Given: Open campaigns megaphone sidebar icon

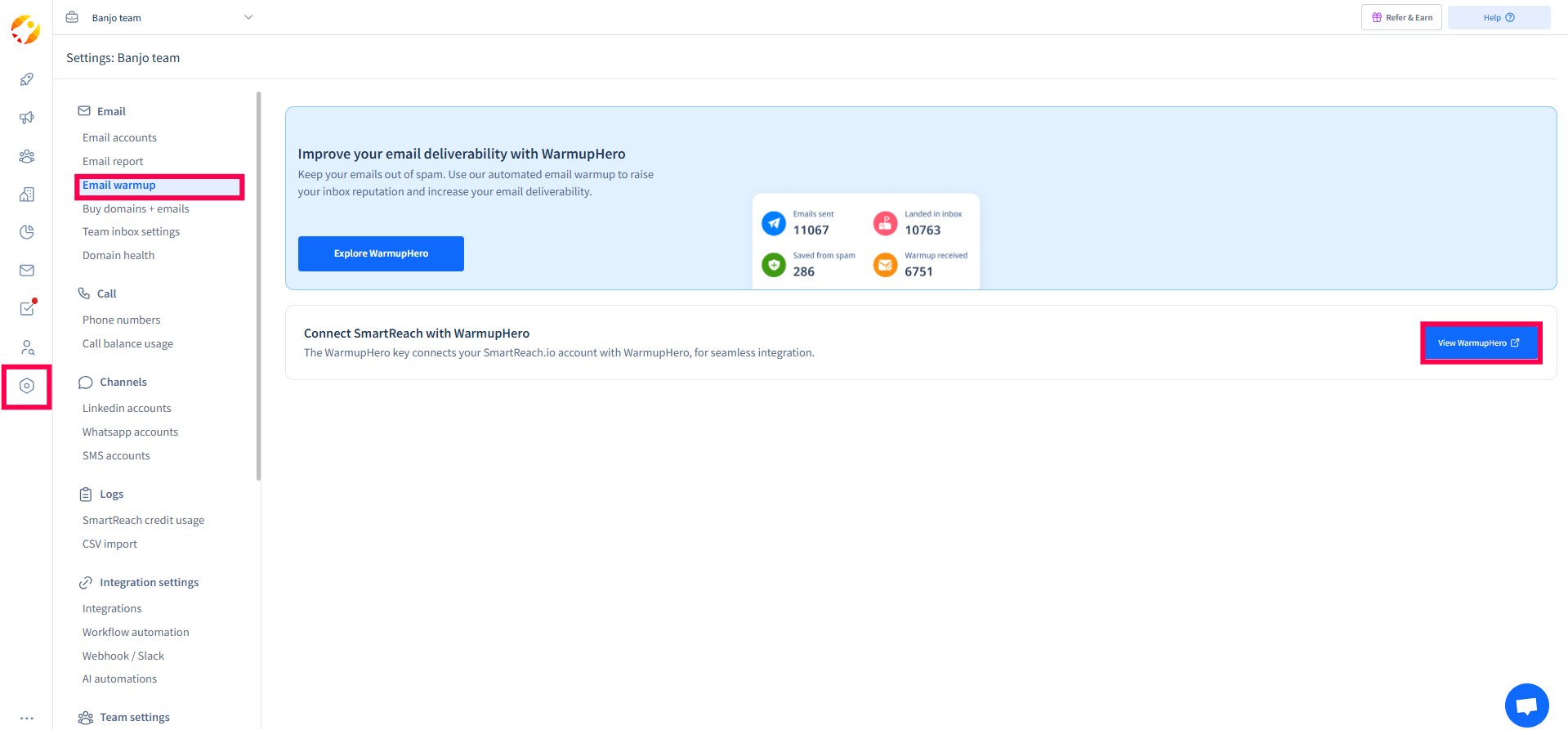Looking at the screenshot, I should coord(27,118).
